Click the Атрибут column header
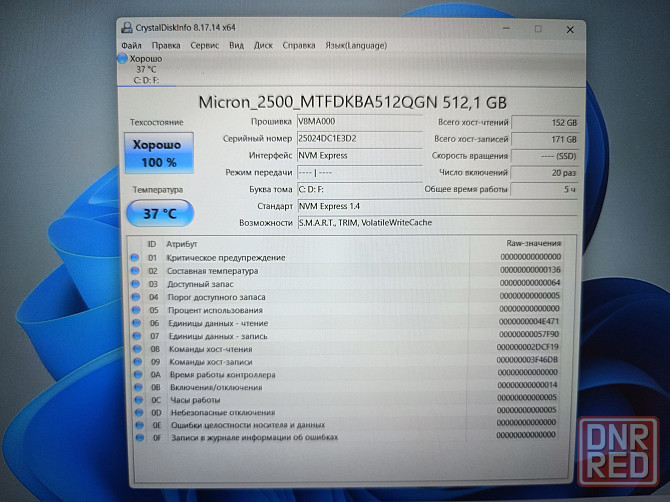Screen dimensions: 670x502 (x=182, y=244)
